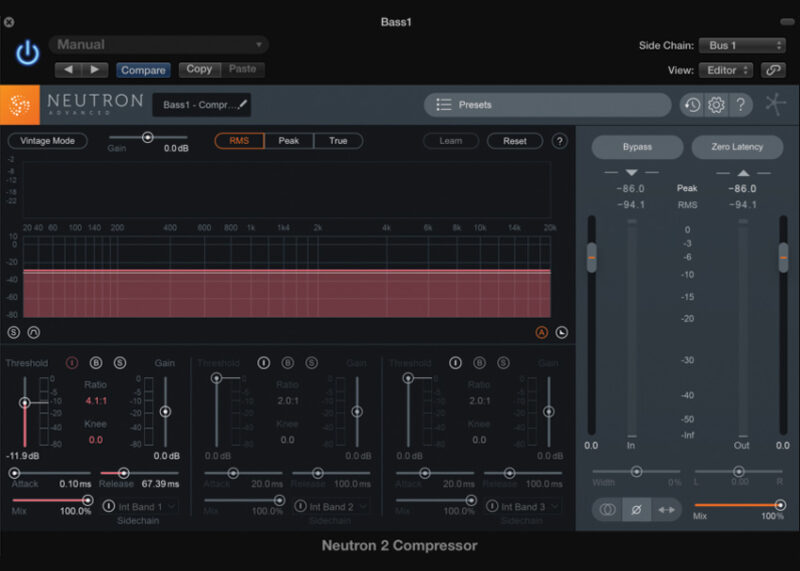This screenshot has height=571, width=800.
Task: Toggle band 2 power icon
Action: tap(264, 363)
